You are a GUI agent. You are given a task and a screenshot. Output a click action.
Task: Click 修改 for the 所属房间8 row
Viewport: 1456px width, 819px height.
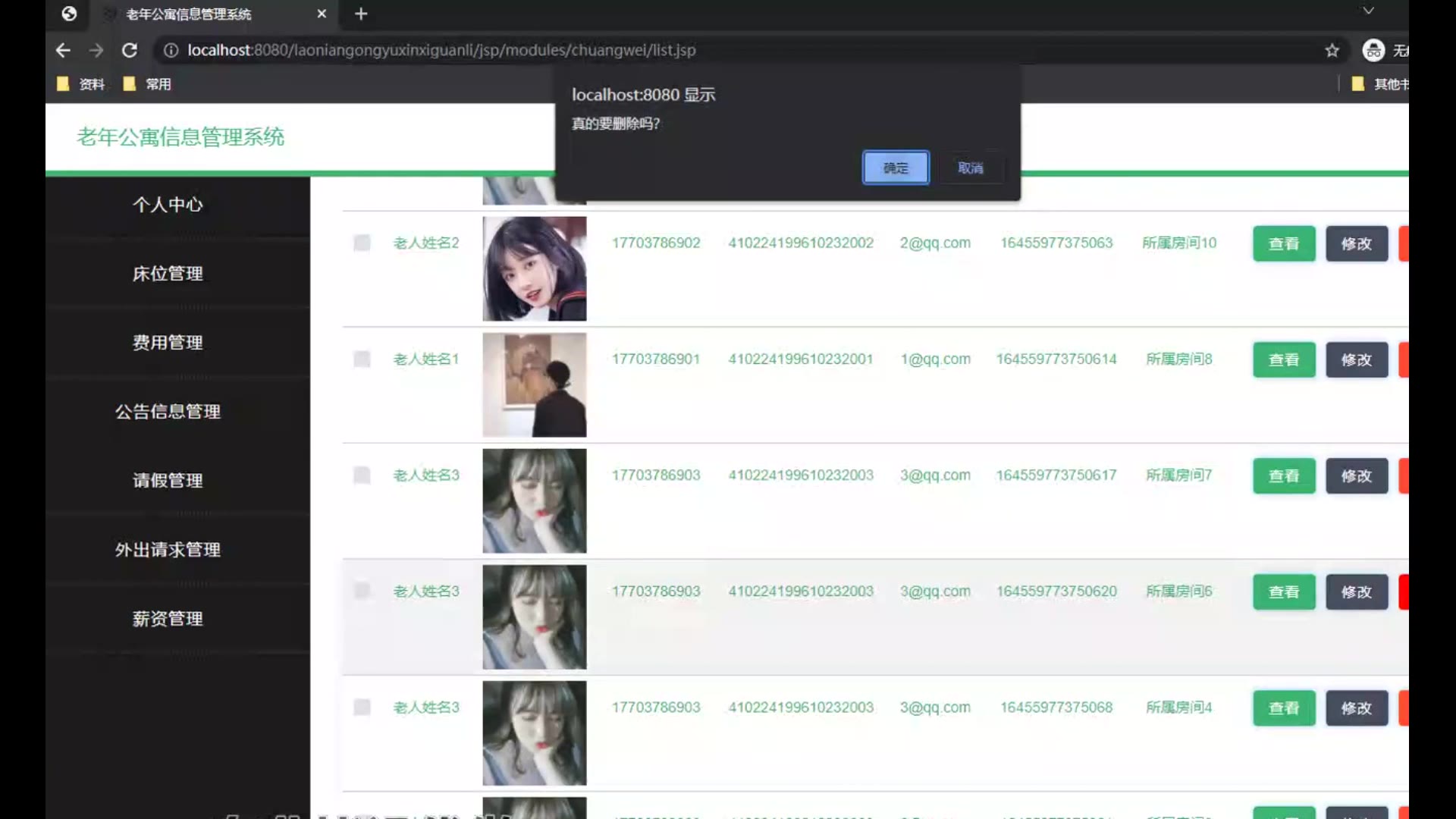coord(1357,359)
